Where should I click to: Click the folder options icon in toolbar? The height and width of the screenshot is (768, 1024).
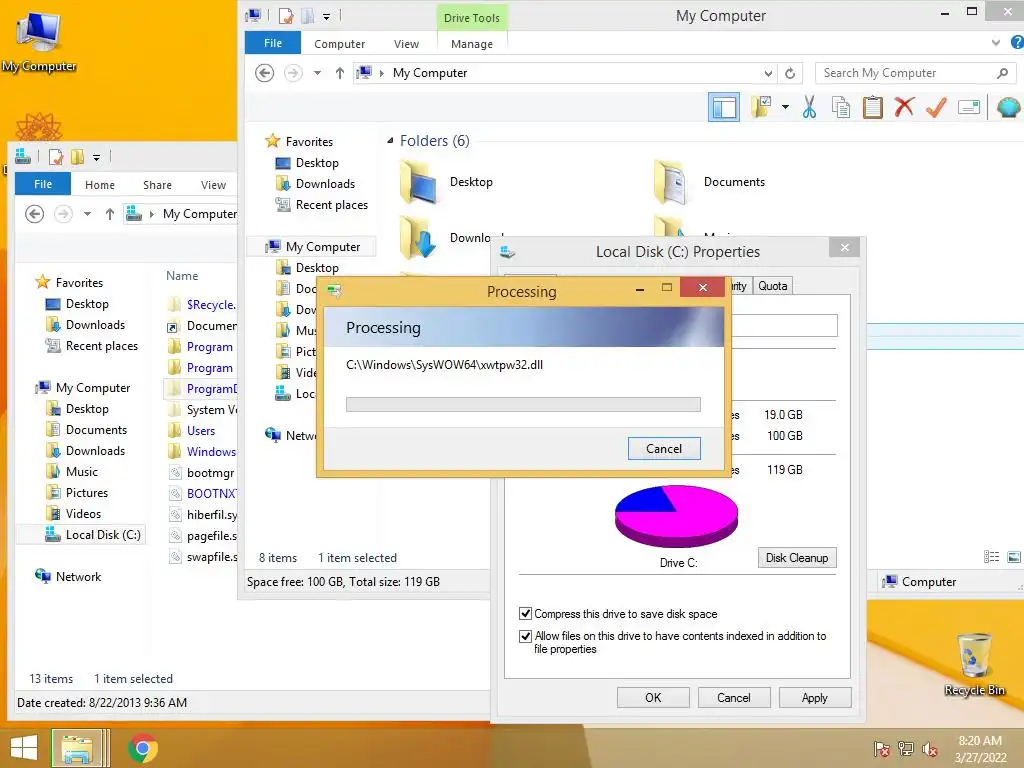761,107
